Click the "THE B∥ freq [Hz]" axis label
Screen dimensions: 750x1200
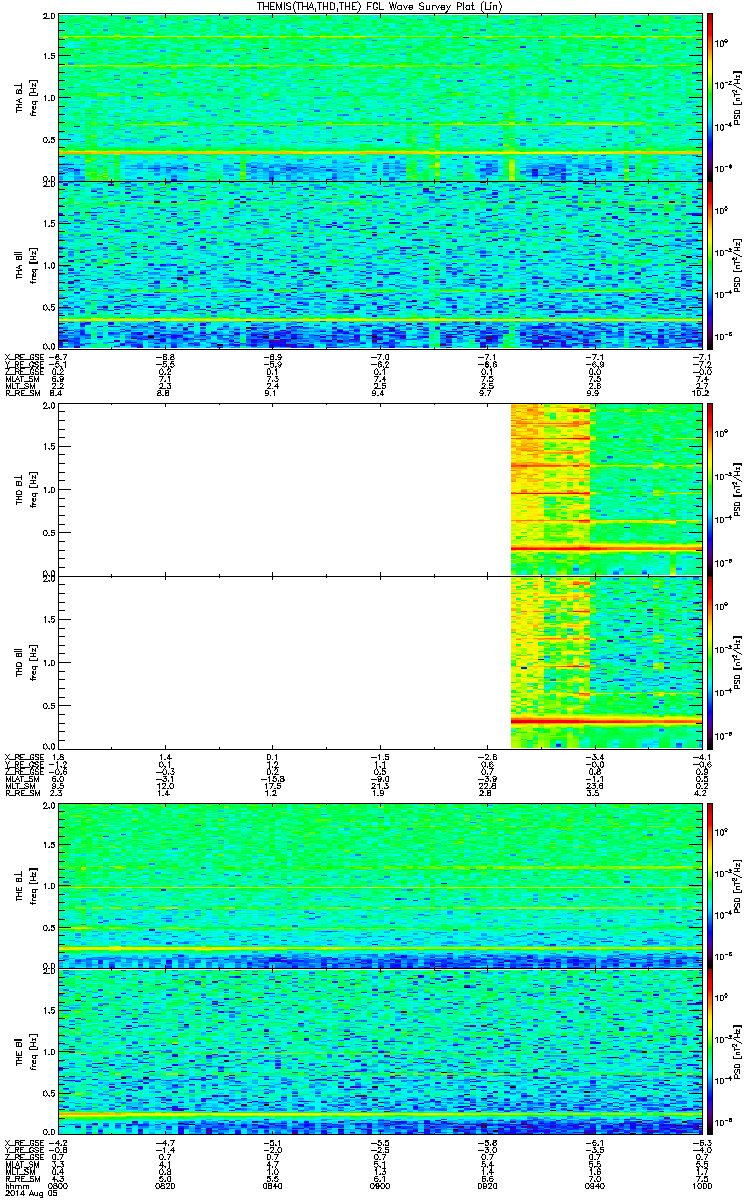pyautogui.click(x=24, y=1051)
